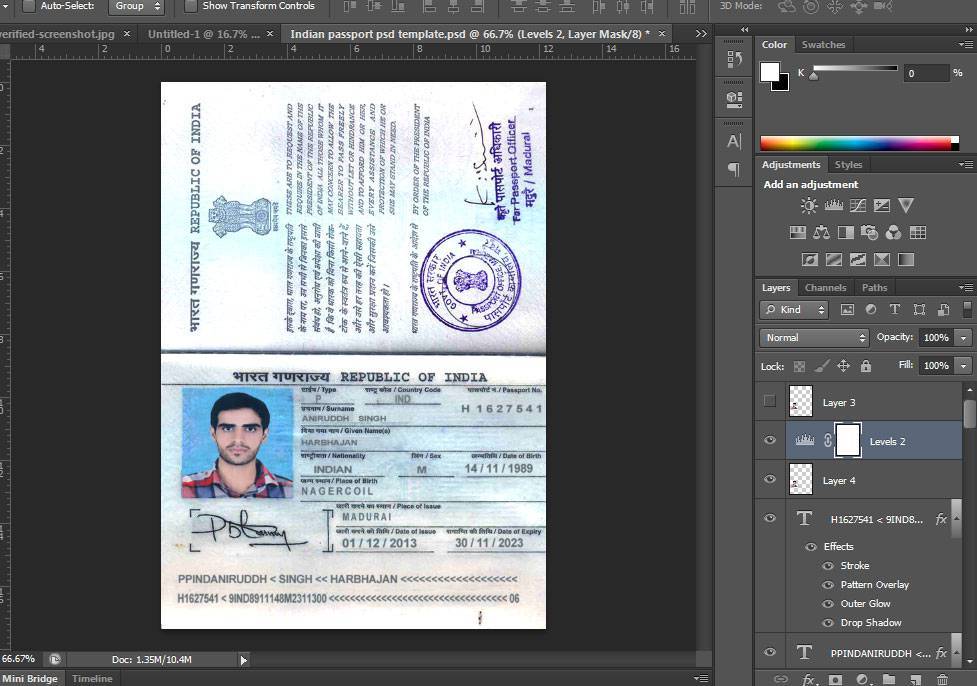Open the Layers panel flyout menu

tap(965, 287)
